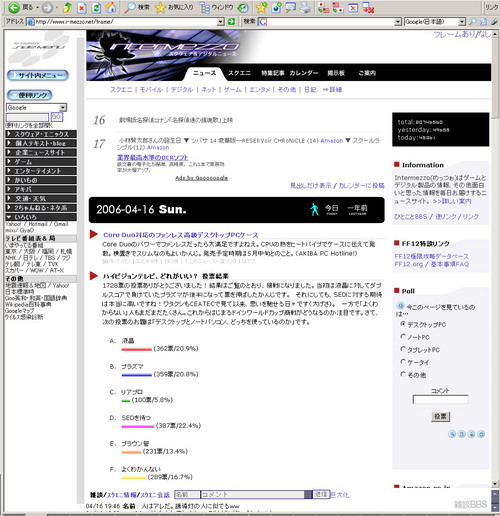Open the モバイル category link
The width and height of the screenshot is (500, 516).
151,89
